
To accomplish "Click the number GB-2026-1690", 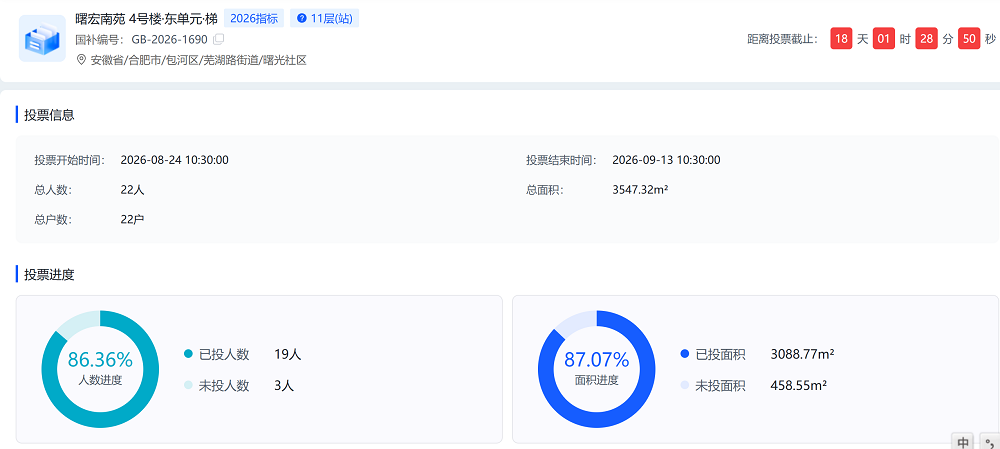I will (169, 40).
